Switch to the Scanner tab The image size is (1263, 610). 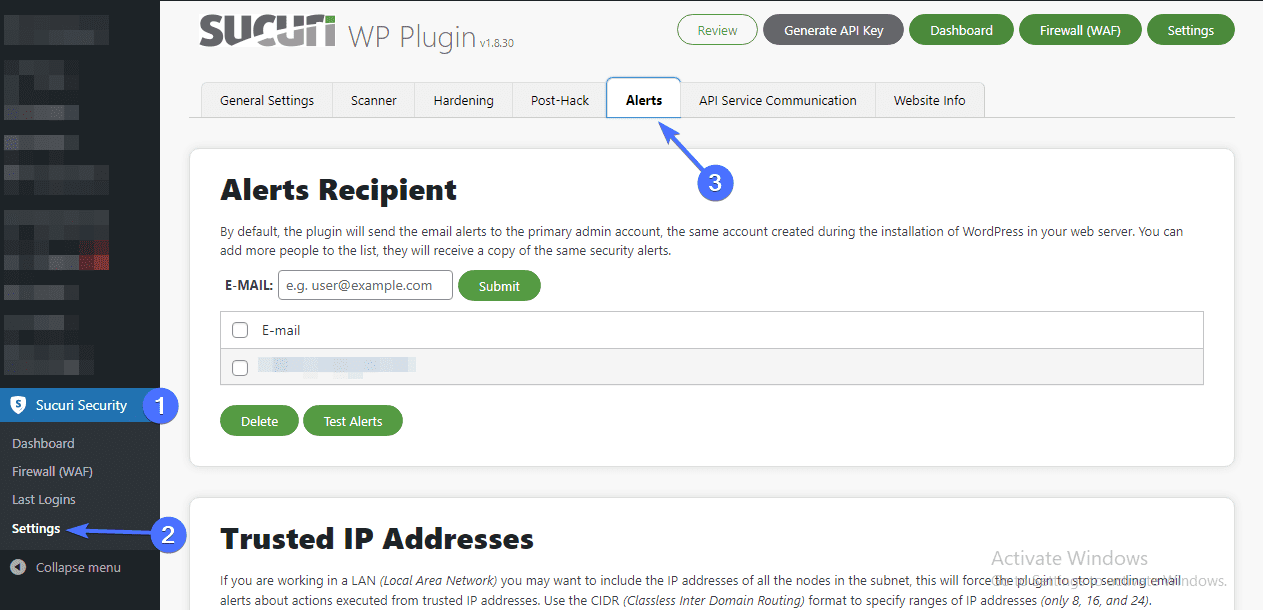point(374,100)
